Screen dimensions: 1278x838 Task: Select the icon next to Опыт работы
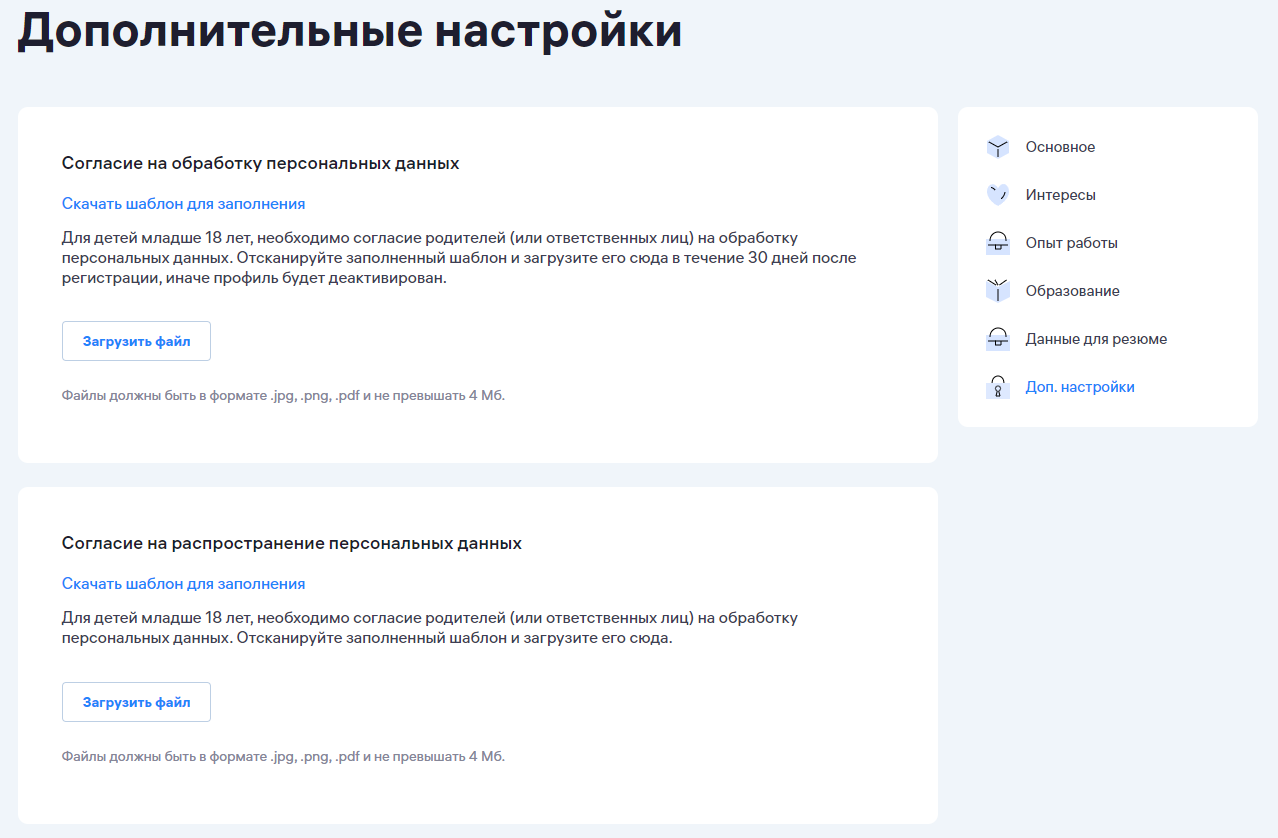coord(997,244)
